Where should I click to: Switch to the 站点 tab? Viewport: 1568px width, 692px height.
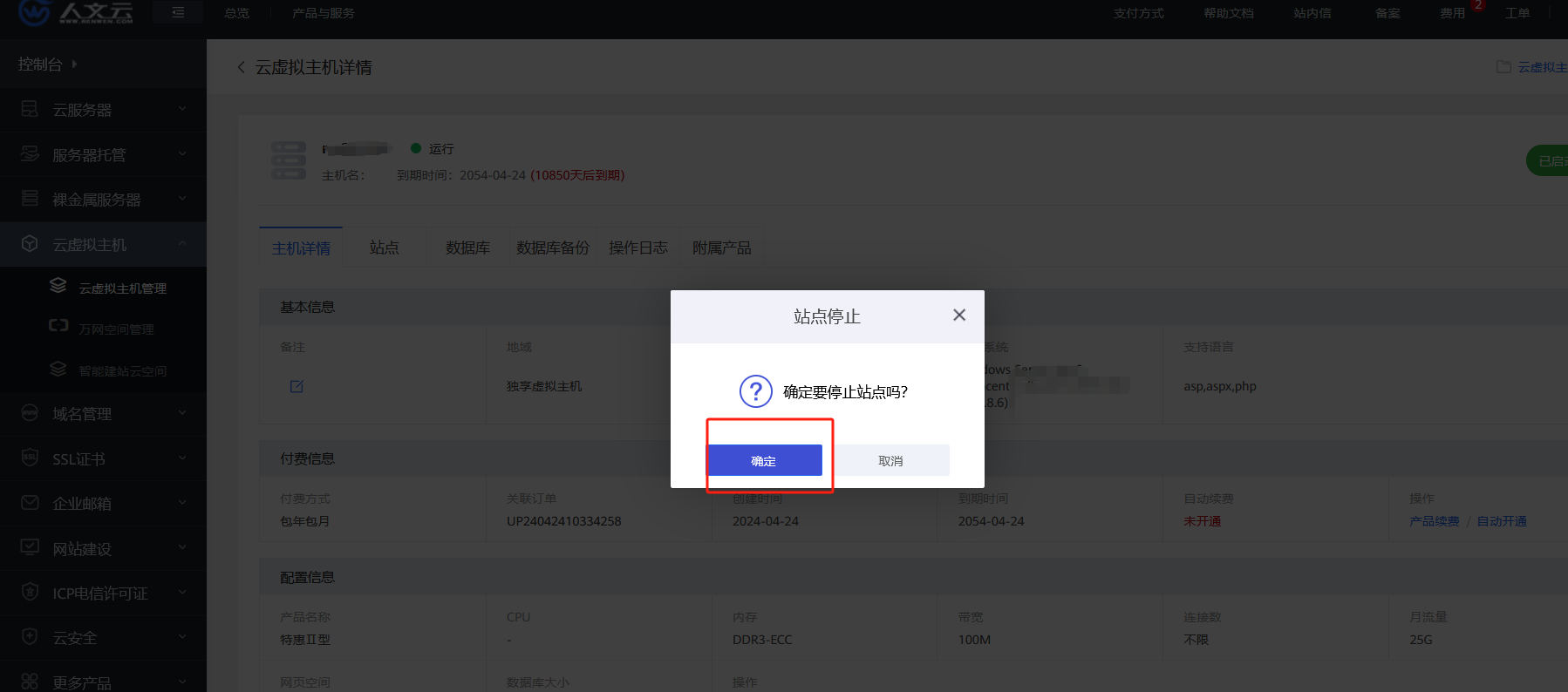tap(385, 248)
